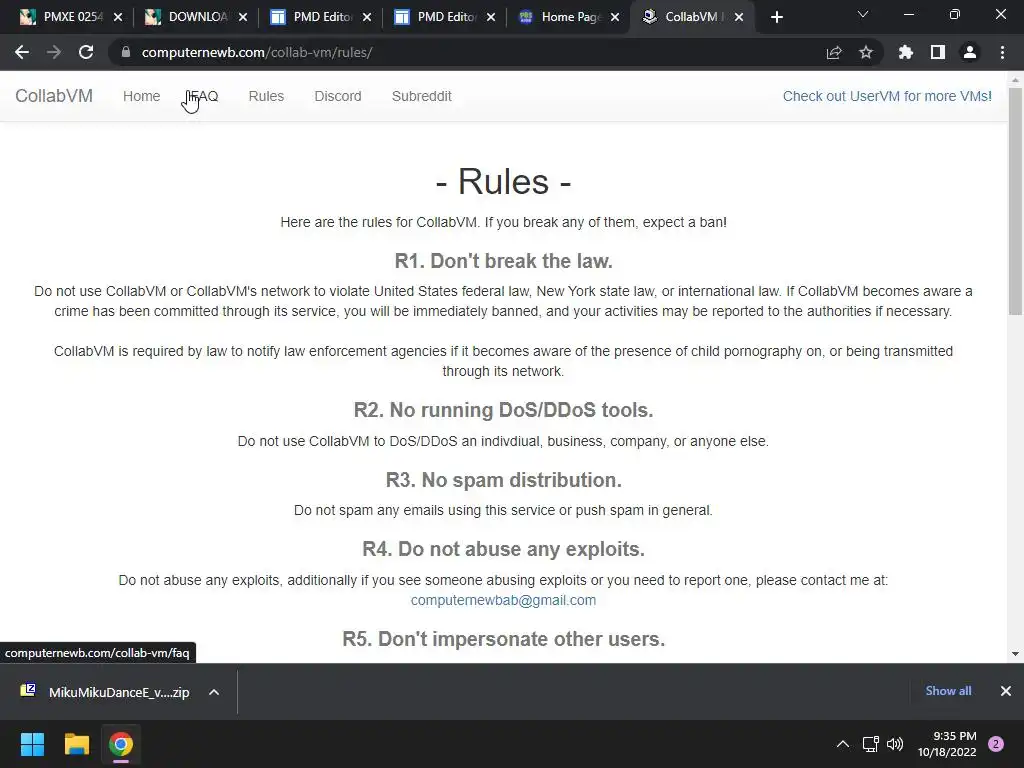
Task: Click the computernewbab@gmail.com email link
Action: click(503, 600)
